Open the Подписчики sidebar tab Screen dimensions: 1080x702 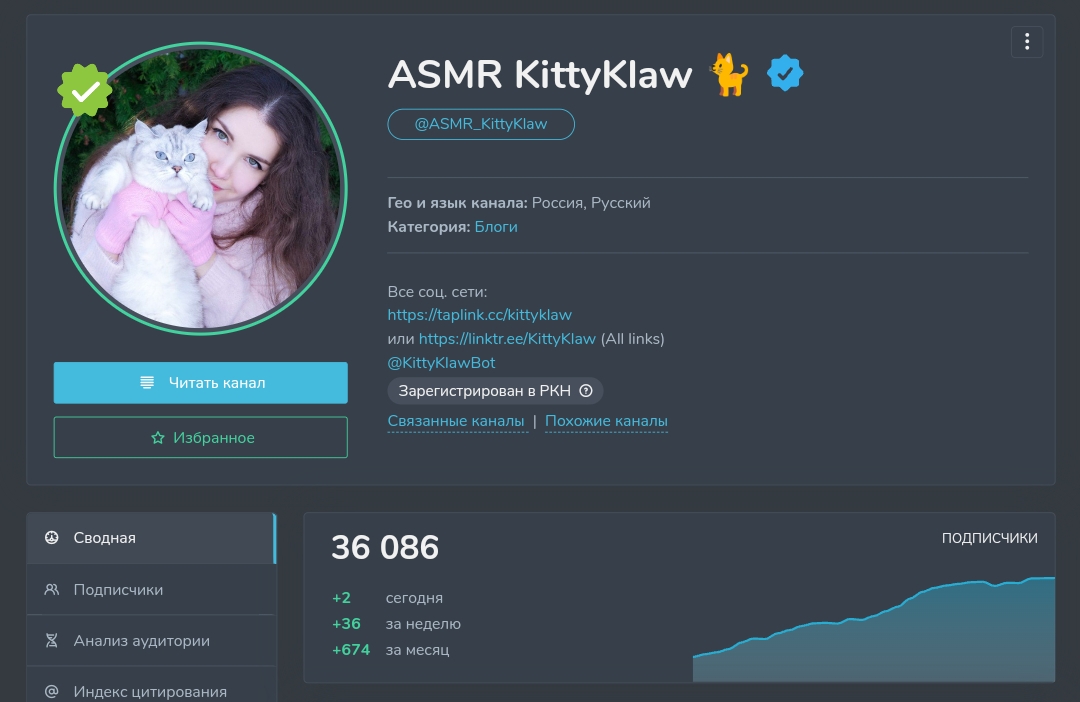151,590
